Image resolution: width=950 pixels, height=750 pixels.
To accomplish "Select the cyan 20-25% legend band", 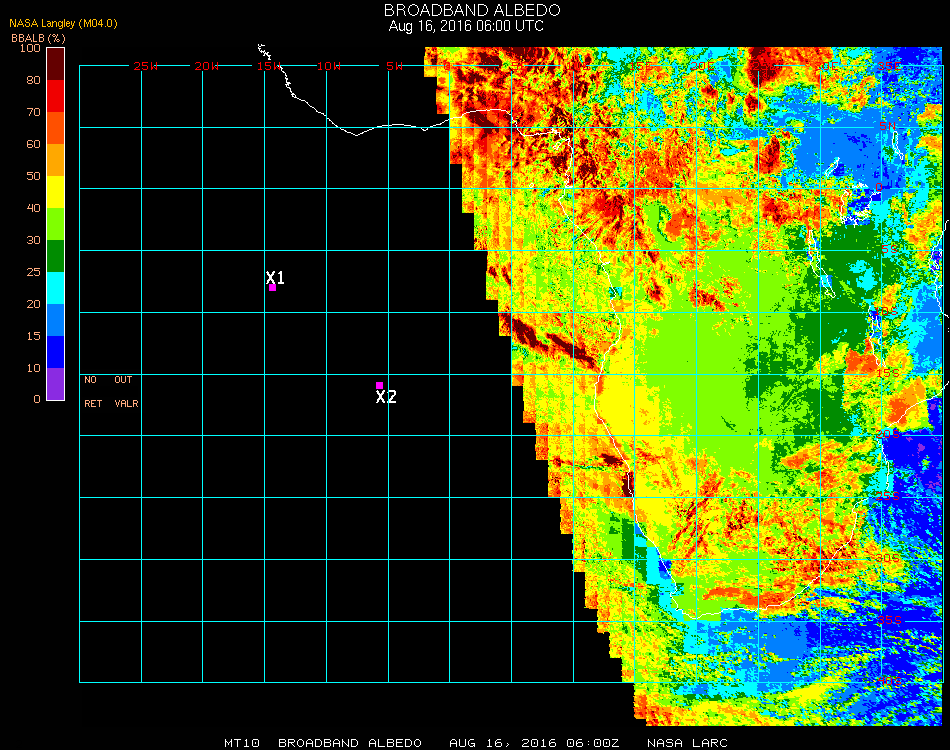I will click(x=56, y=287).
